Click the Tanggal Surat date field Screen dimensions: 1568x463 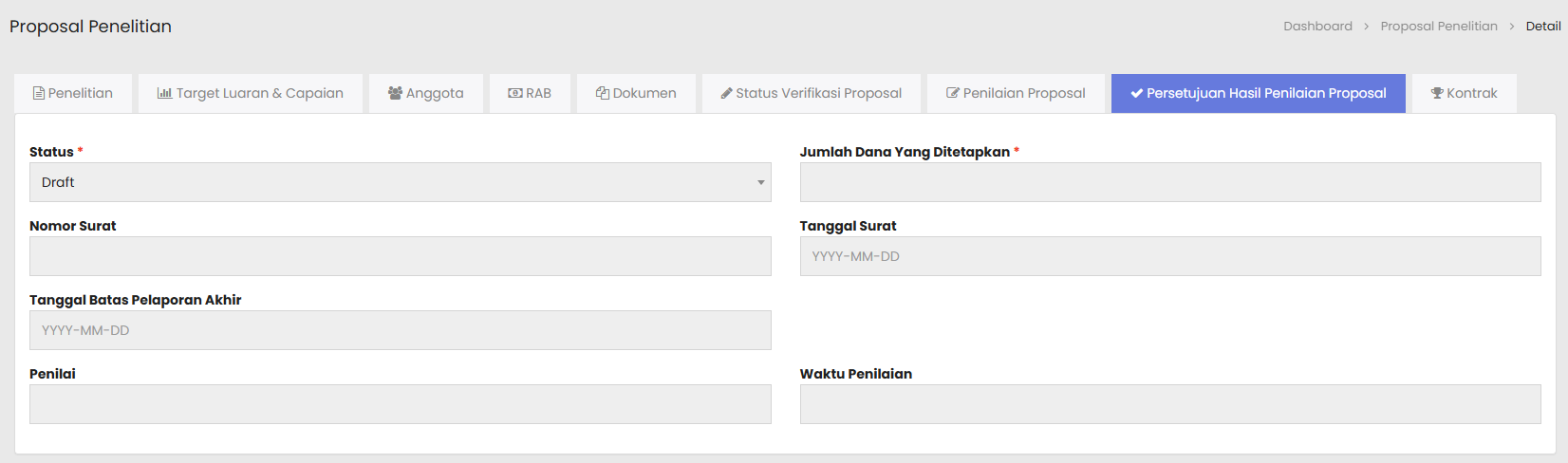(x=1169, y=256)
